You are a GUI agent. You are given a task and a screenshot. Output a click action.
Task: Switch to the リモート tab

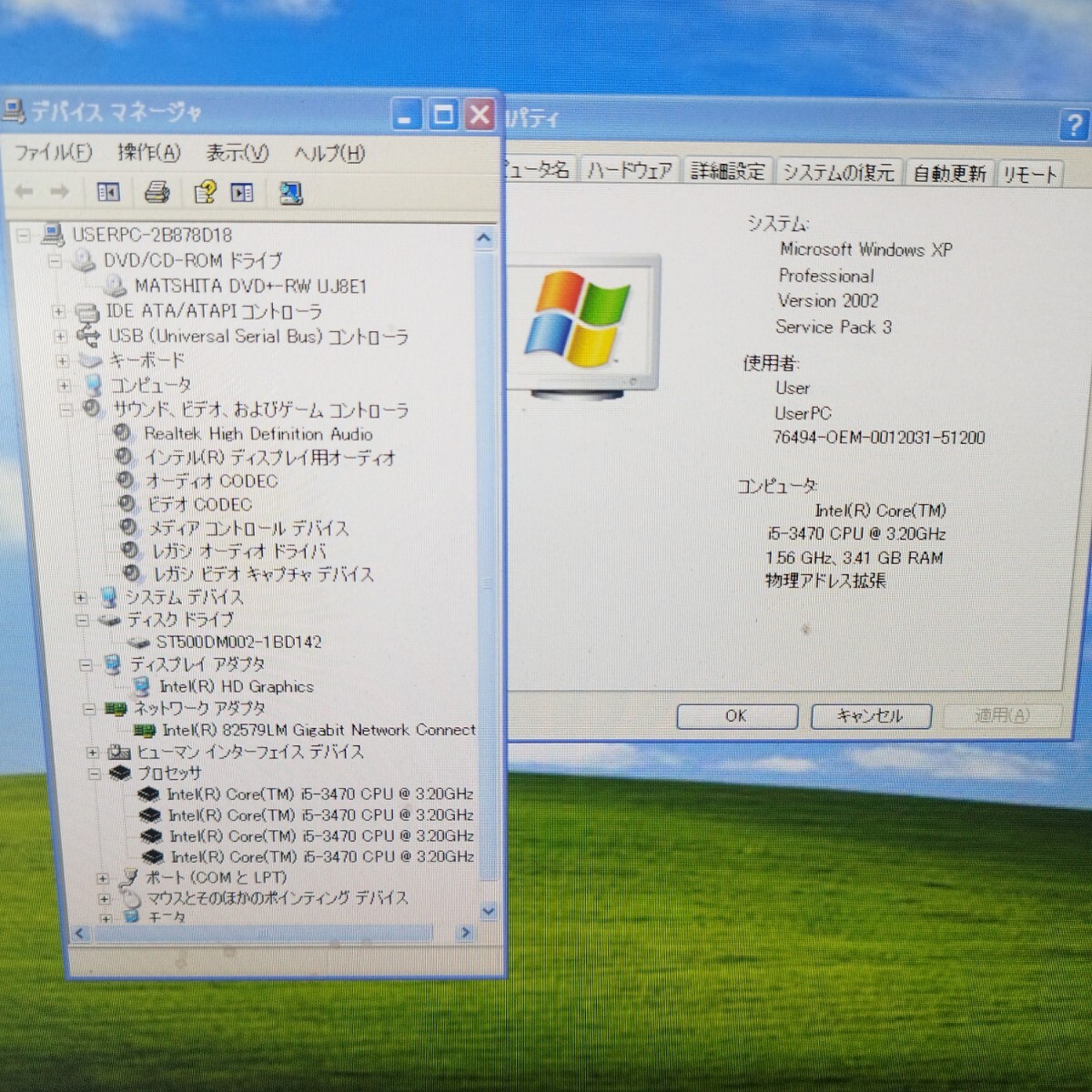pyautogui.click(x=1029, y=174)
